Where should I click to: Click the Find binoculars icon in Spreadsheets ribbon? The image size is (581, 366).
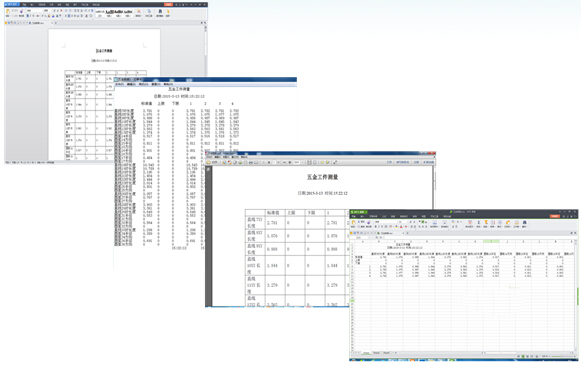524,222
